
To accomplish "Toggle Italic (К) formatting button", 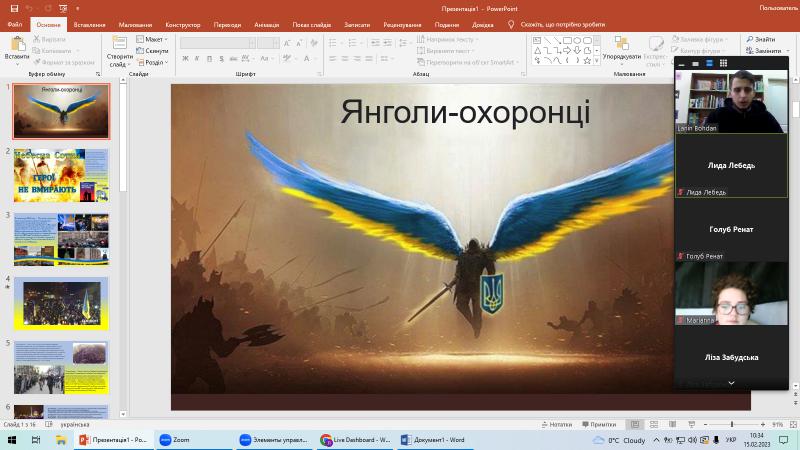I will click(197, 59).
